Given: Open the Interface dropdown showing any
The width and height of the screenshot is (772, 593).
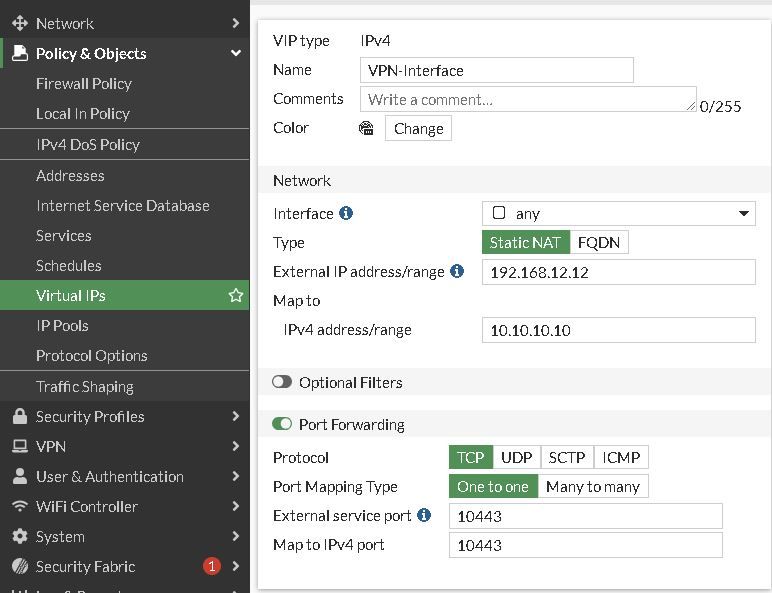Looking at the screenshot, I should (618, 214).
